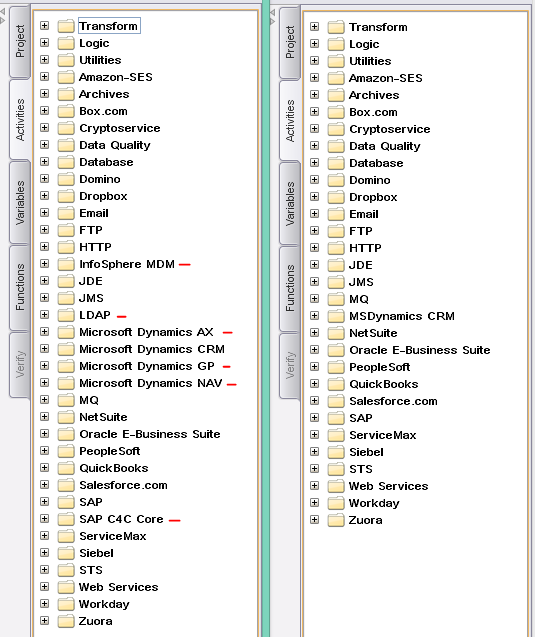Screen dimensions: 535x637
Task: Expand the FTP node in left panel
Action: pyautogui.click(x=45, y=230)
